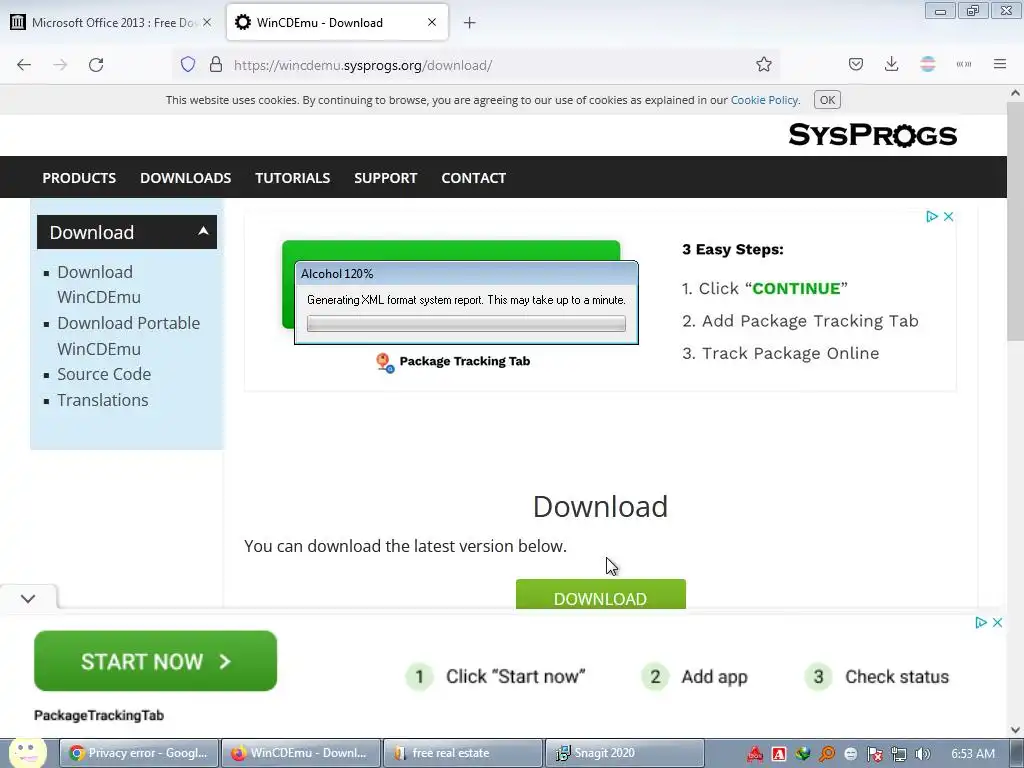
Task: Dismiss cookie notice with OK button
Action: click(x=827, y=100)
